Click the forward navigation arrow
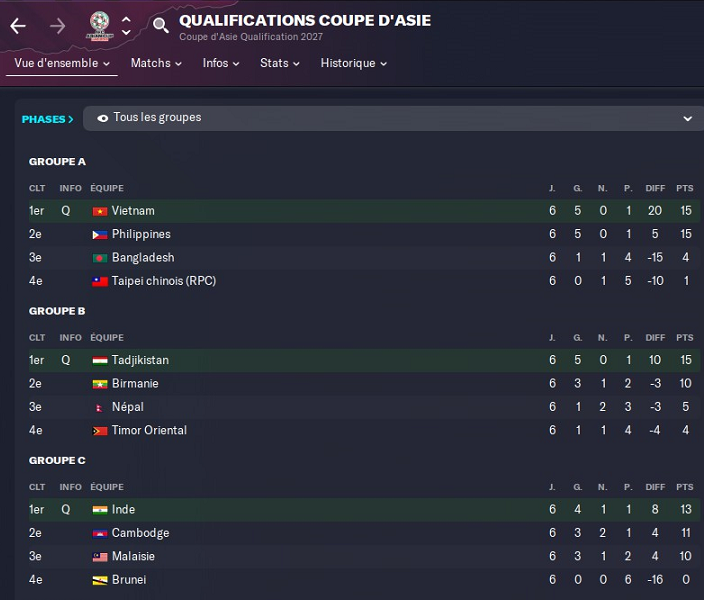The height and width of the screenshot is (600, 704). 58,26
